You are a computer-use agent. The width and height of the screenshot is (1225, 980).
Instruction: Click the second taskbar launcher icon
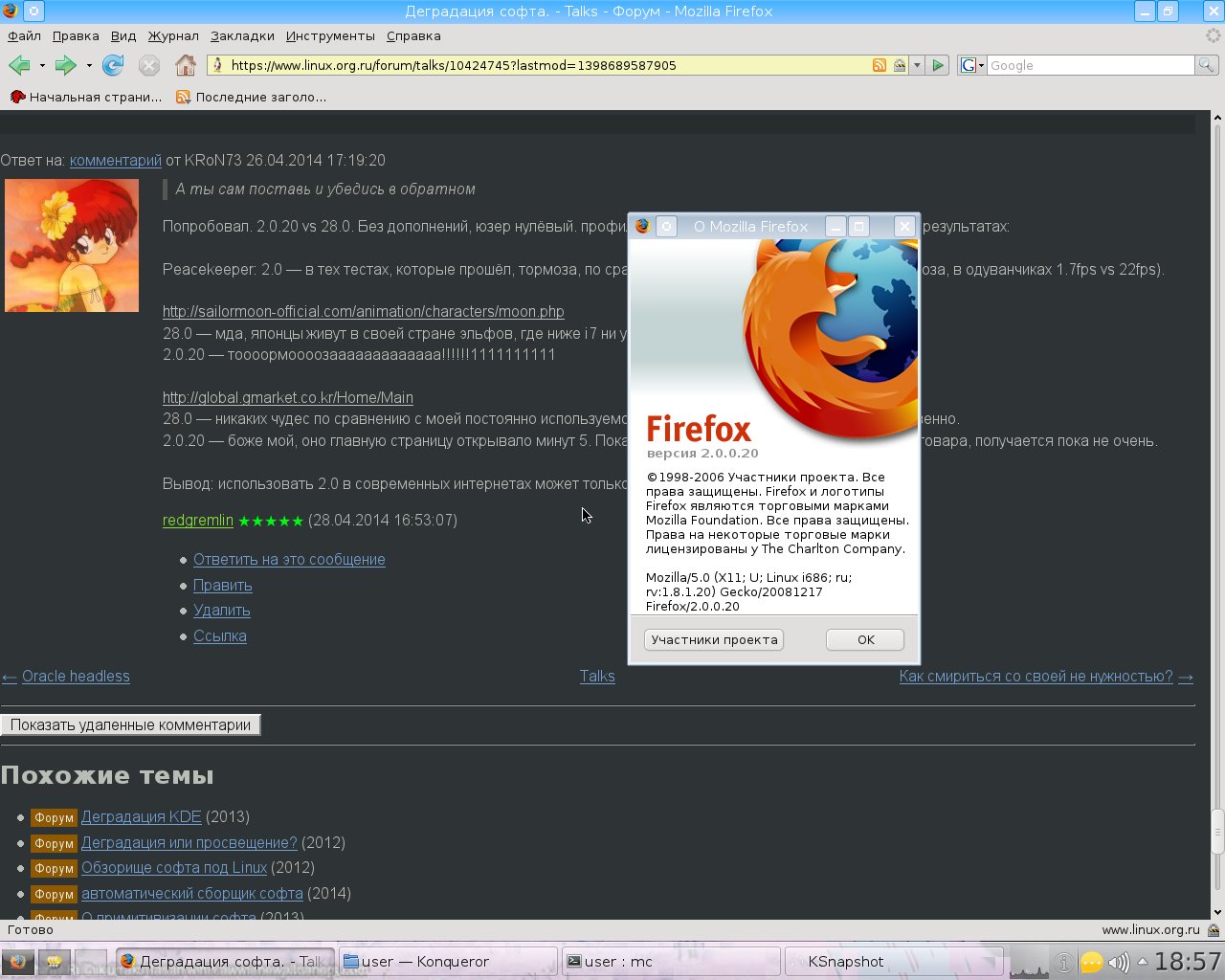coord(55,962)
